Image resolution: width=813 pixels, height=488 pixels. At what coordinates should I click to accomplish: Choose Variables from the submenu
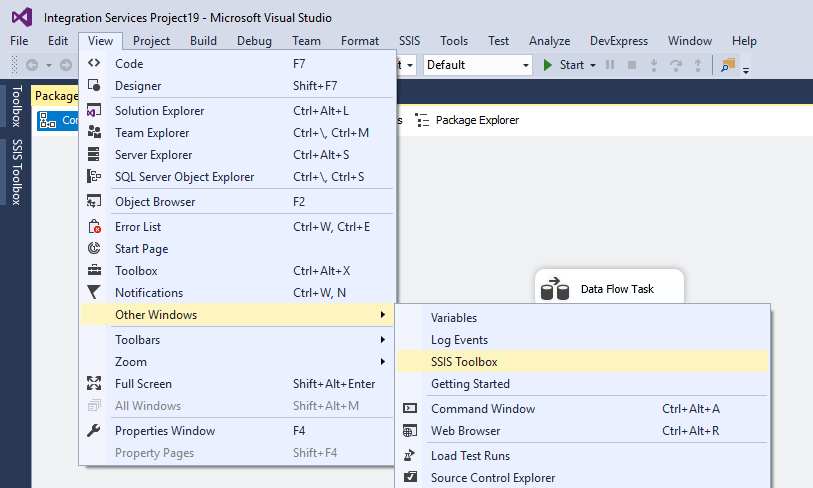(x=582, y=317)
